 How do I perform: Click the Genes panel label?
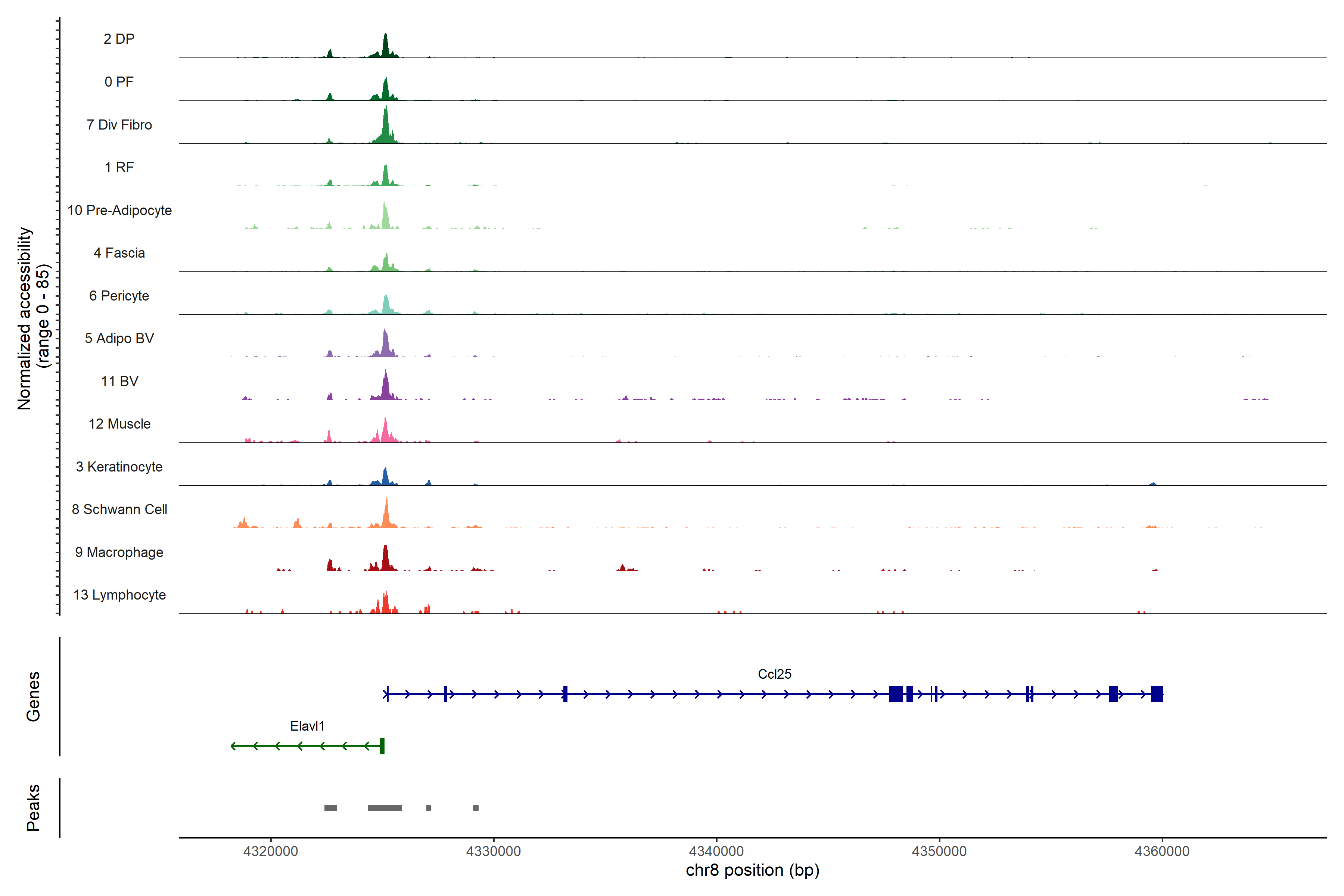point(33,696)
